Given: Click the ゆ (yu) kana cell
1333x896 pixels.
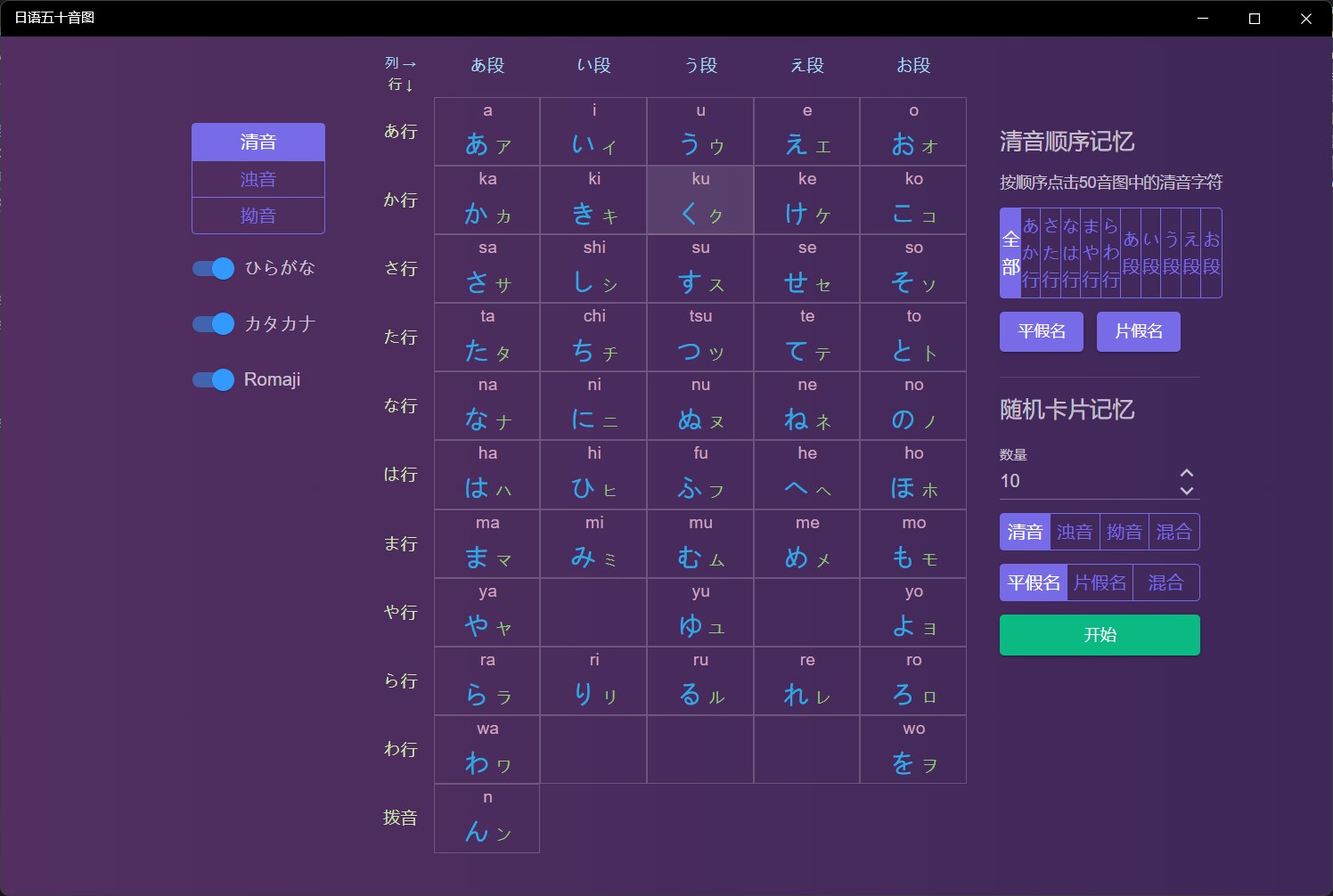Looking at the screenshot, I should [x=700, y=613].
